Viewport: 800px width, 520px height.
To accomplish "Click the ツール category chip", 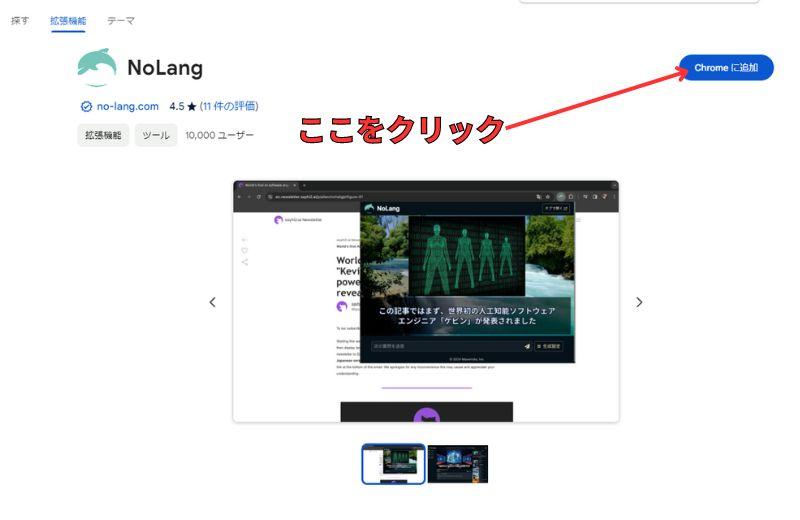I will pyautogui.click(x=156, y=135).
